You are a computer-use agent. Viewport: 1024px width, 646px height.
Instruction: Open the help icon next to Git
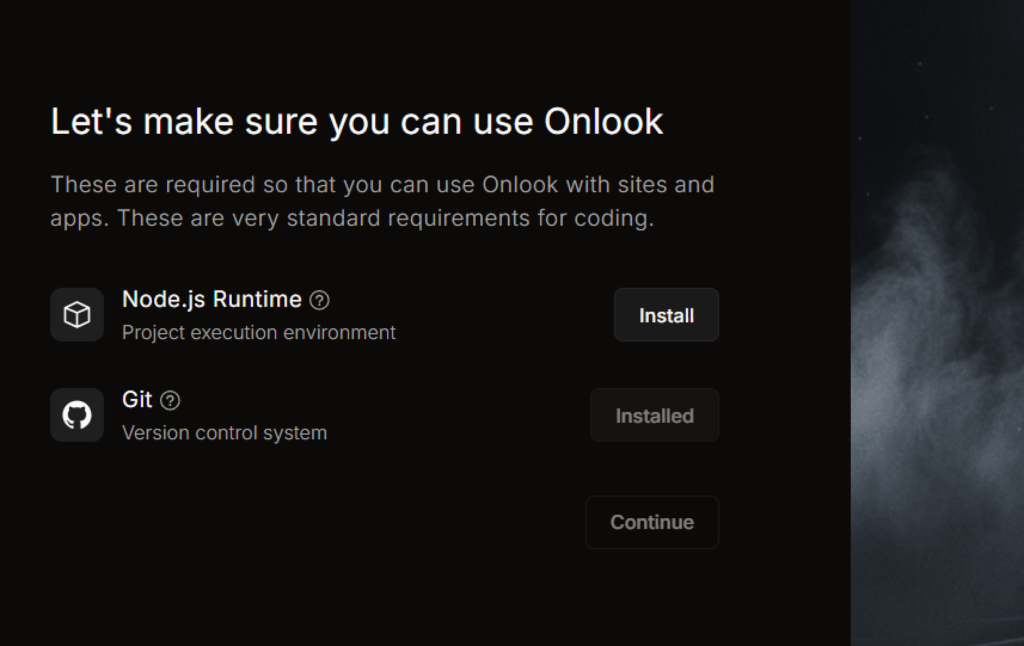(x=170, y=400)
